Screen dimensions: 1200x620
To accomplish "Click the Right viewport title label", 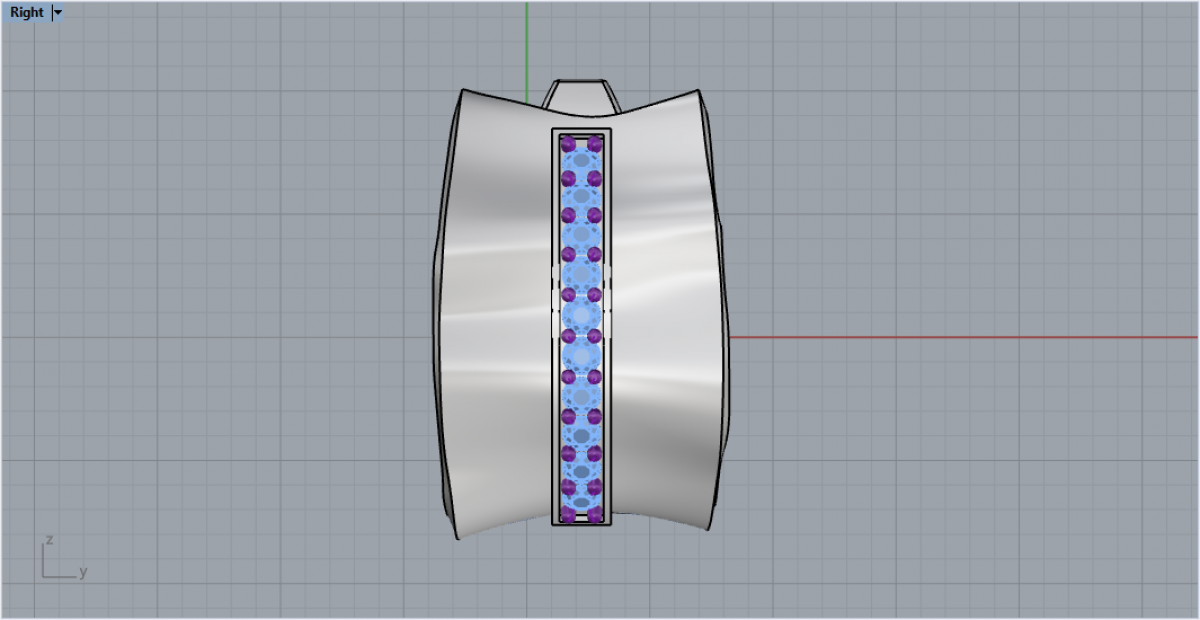I will [27, 12].
